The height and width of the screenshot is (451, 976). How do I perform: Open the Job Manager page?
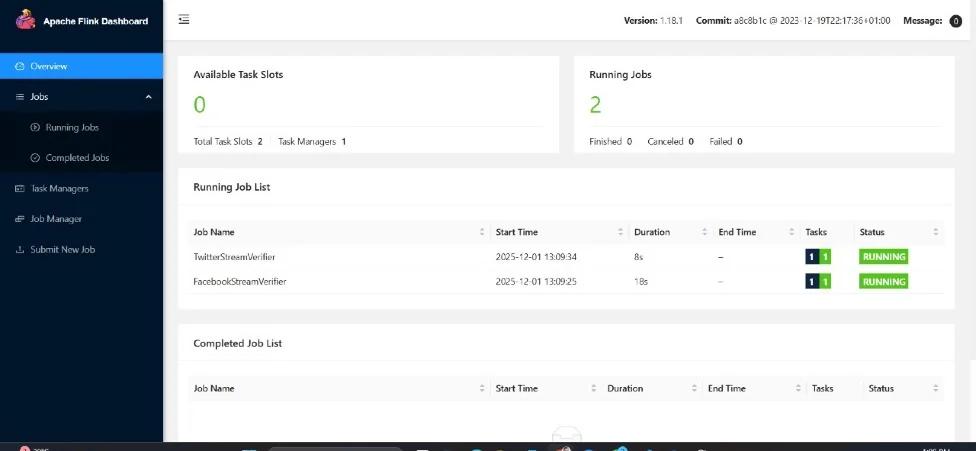56,219
